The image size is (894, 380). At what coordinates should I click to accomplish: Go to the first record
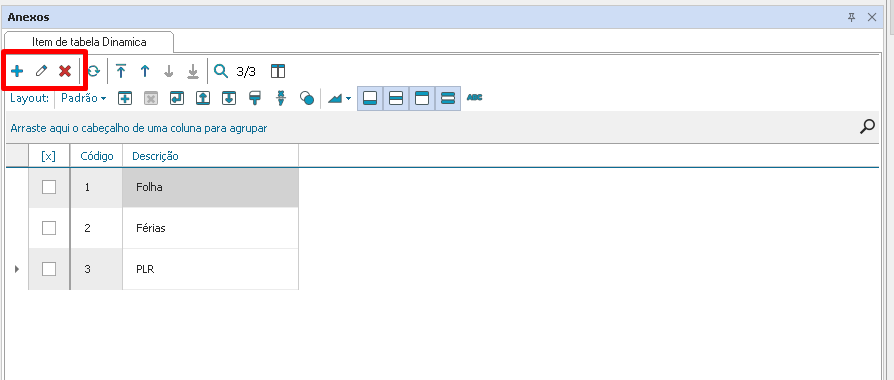(x=121, y=71)
